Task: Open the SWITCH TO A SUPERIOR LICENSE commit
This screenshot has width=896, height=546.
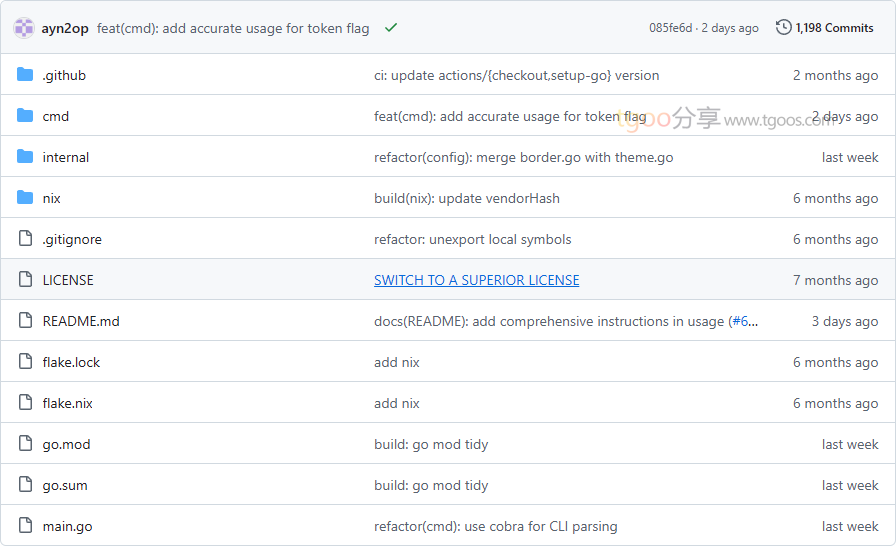Action: coord(476,280)
